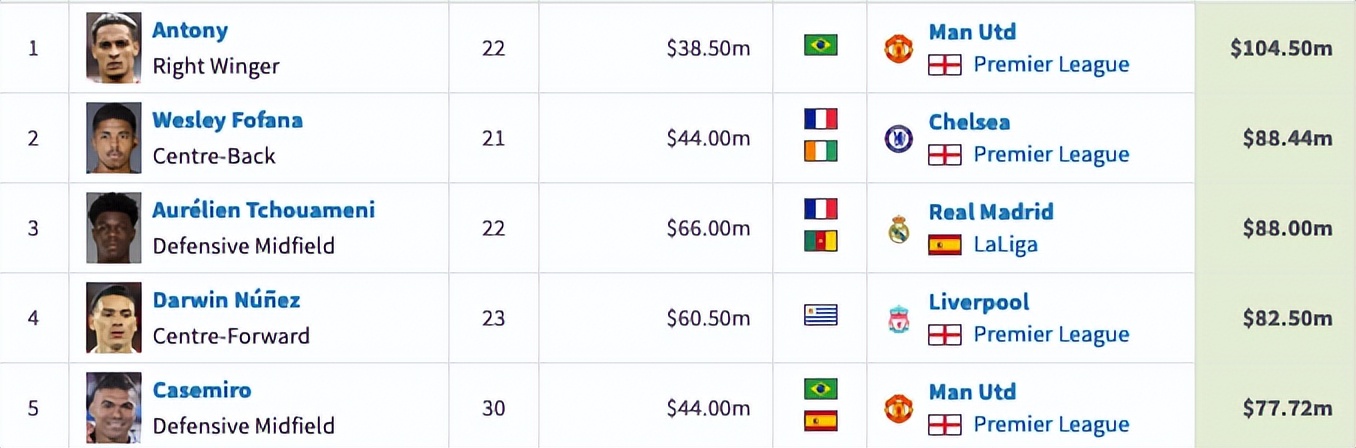This screenshot has height=448, width=1356.
Task: Click the Darwin Núñez name link
Action: tap(226, 301)
